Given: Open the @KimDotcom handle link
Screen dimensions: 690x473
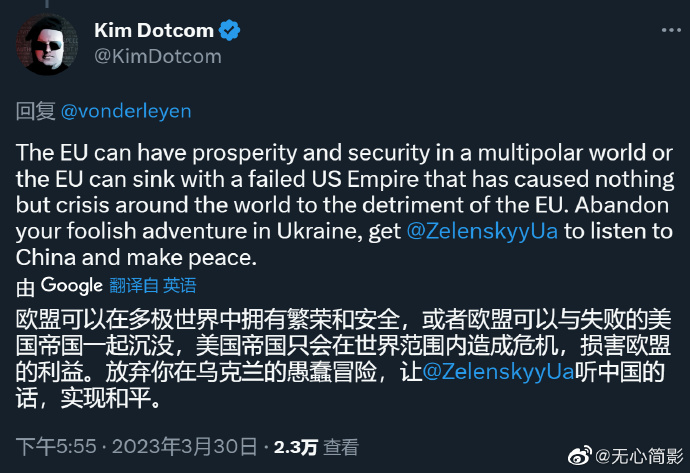Looking at the screenshot, I should pos(157,56).
